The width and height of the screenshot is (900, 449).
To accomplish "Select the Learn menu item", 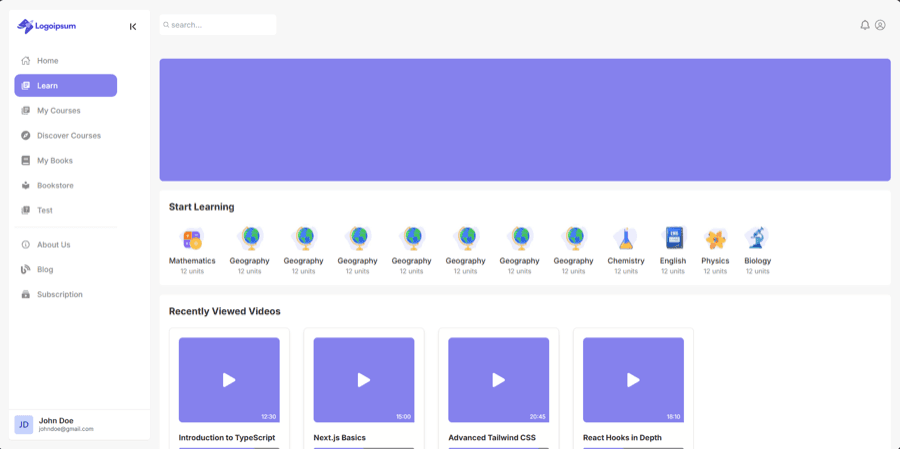I will pyautogui.click(x=65, y=86).
